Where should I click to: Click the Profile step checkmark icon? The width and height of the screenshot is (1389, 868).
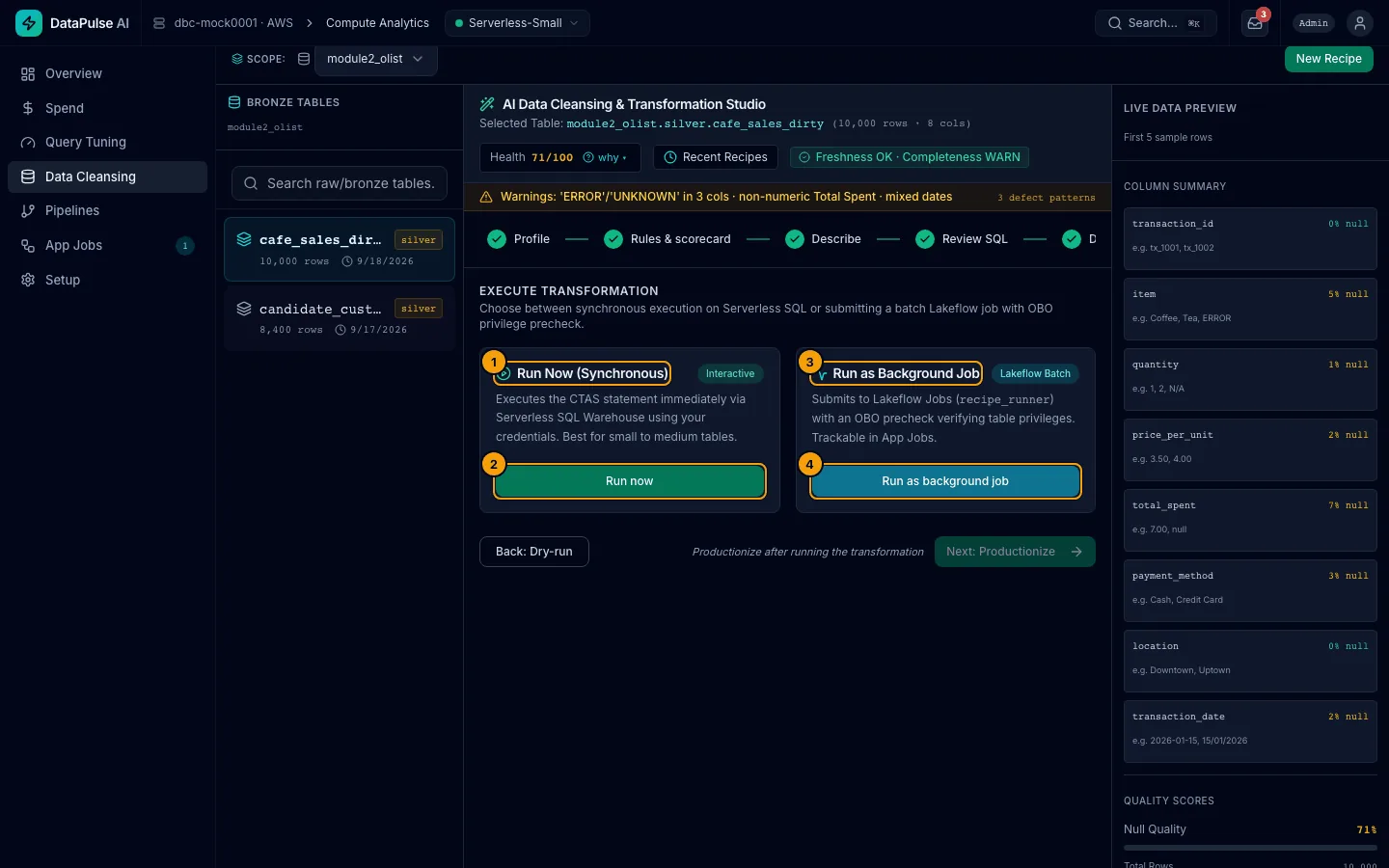[497, 239]
